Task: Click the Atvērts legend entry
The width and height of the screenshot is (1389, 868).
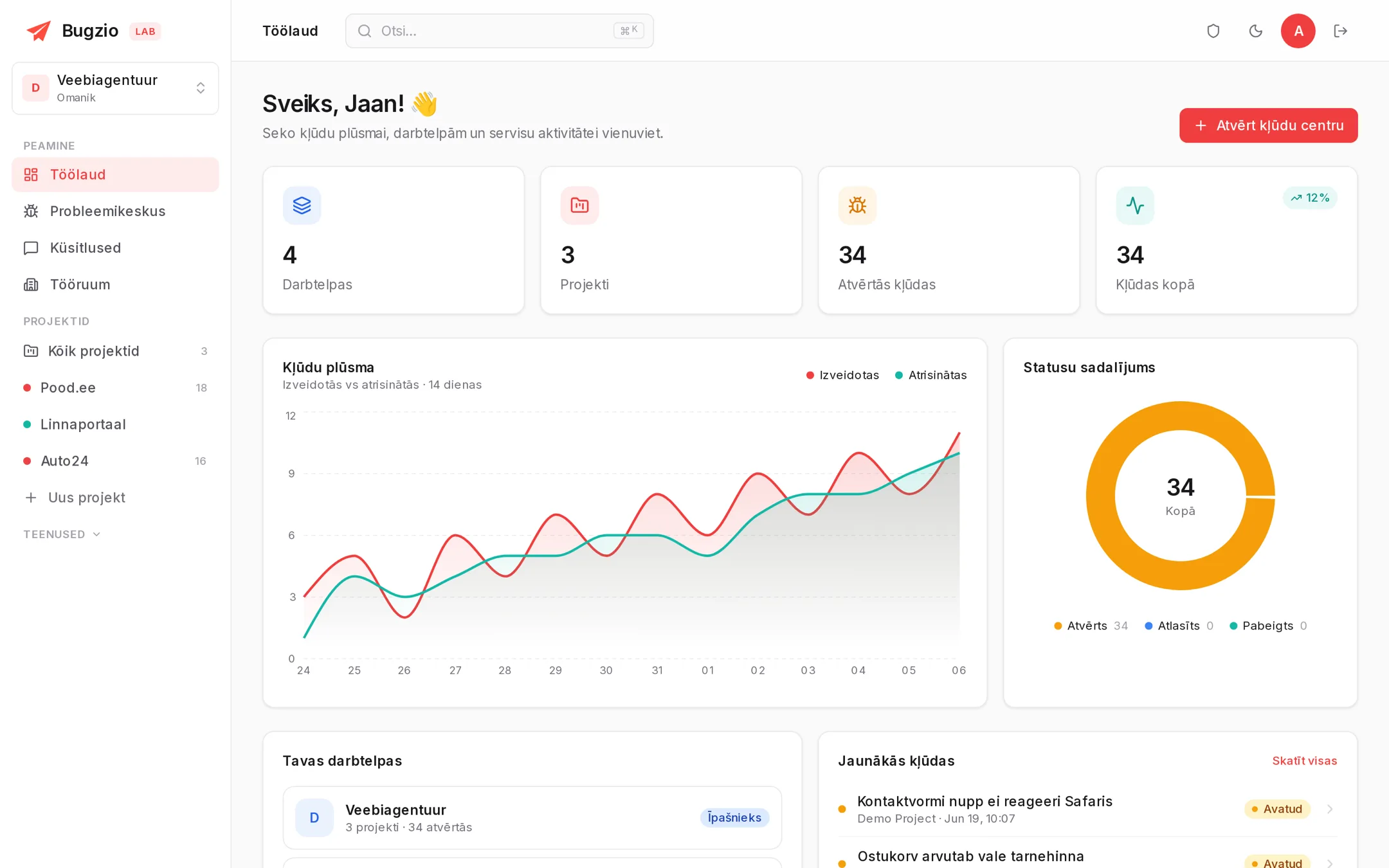Action: pyautogui.click(x=1091, y=626)
